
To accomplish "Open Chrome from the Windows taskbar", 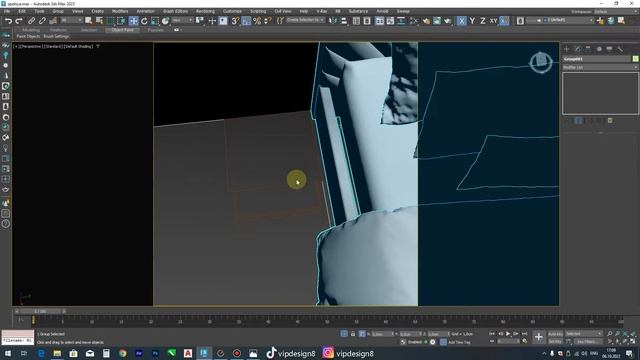I will click(122, 353).
